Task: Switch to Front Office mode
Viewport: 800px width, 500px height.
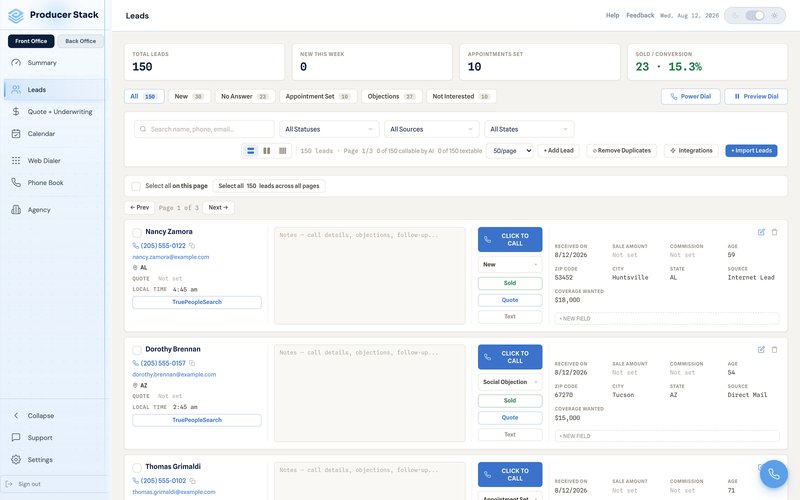Action: click(31, 41)
